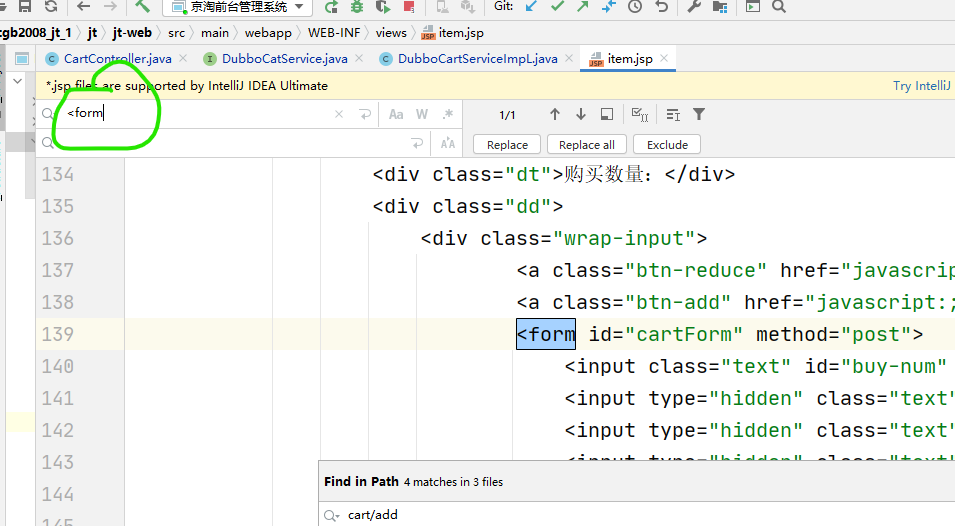This screenshot has height=526, width=955.
Task: Toggle Words (W) search option
Action: (421, 114)
